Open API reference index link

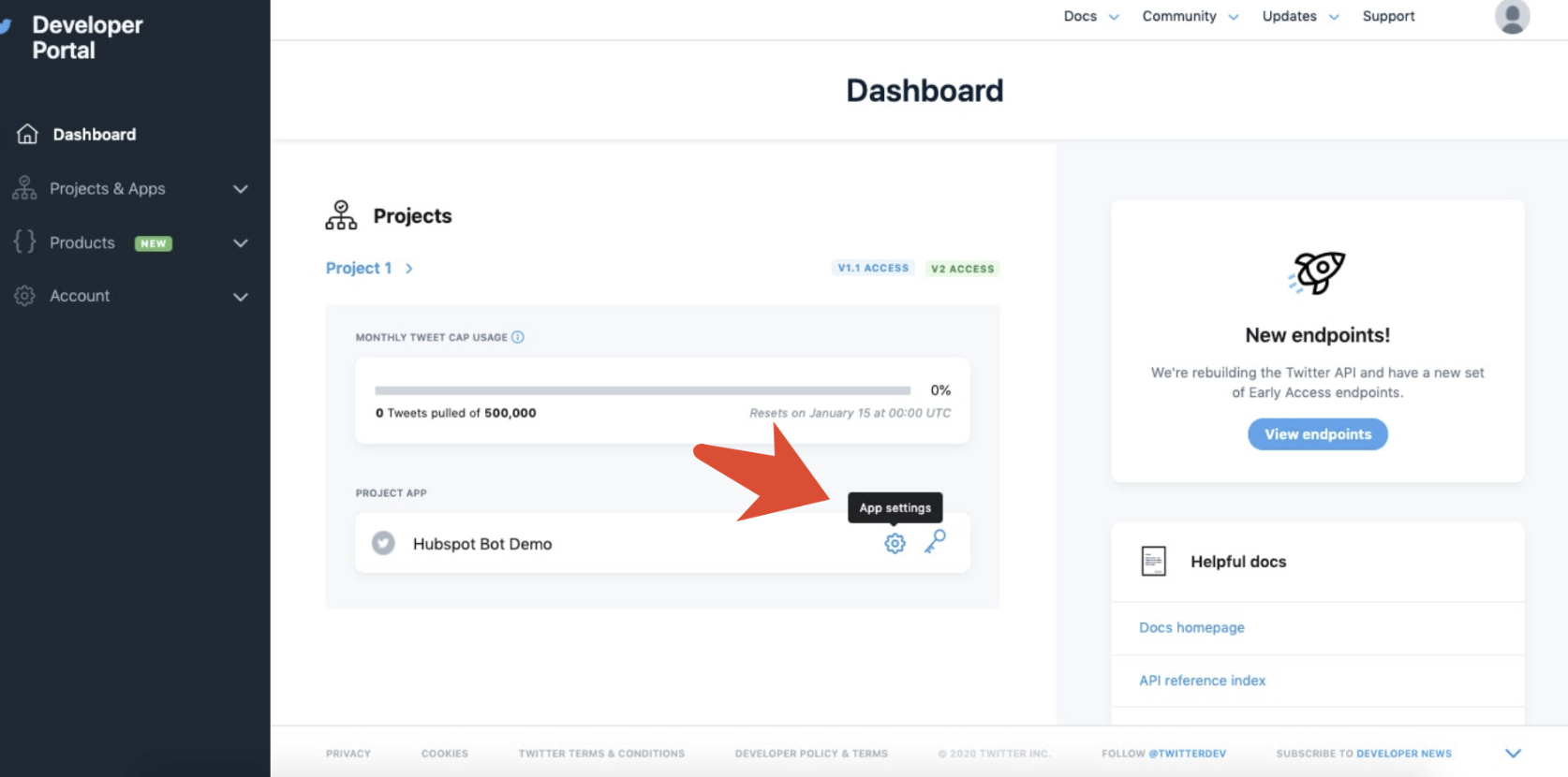click(1202, 681)
